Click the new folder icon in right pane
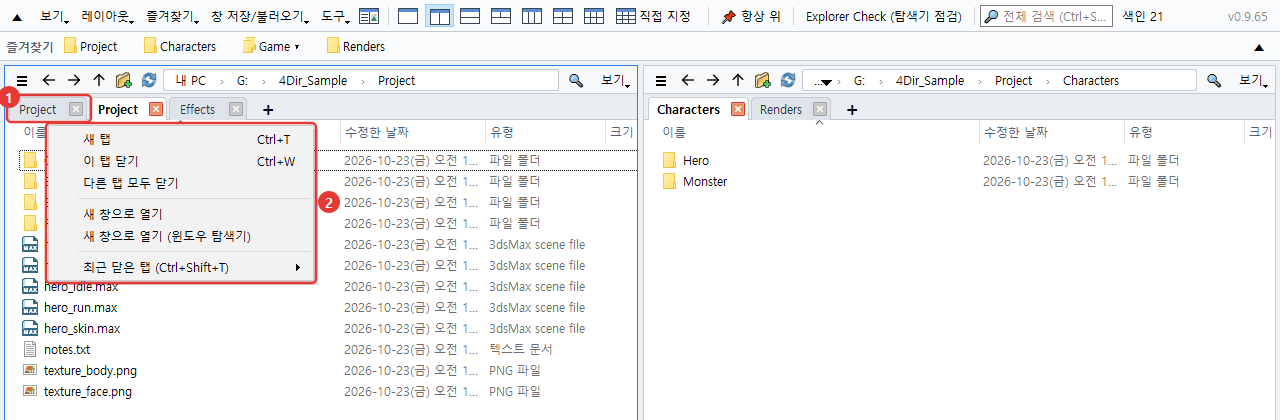 (x=763, y=80)
